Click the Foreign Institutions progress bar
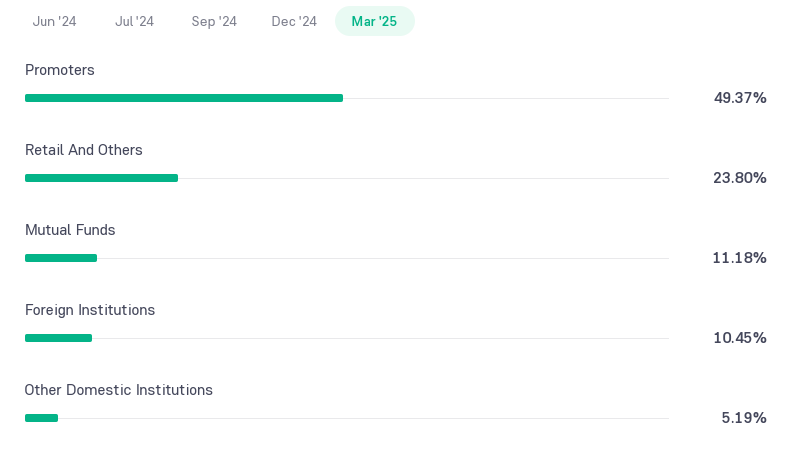 (x=58, y=338)
